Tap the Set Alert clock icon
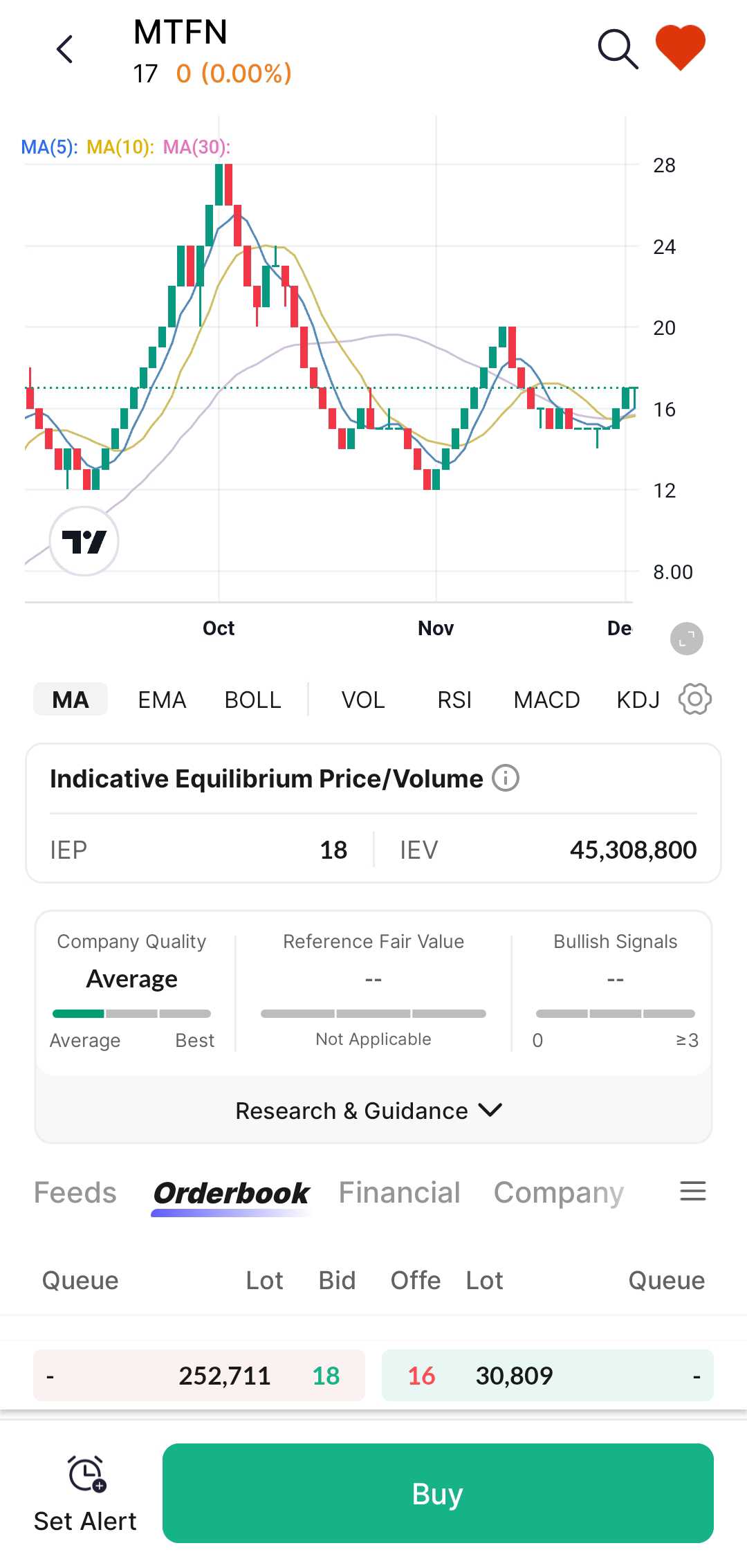 pos(86,1474)
